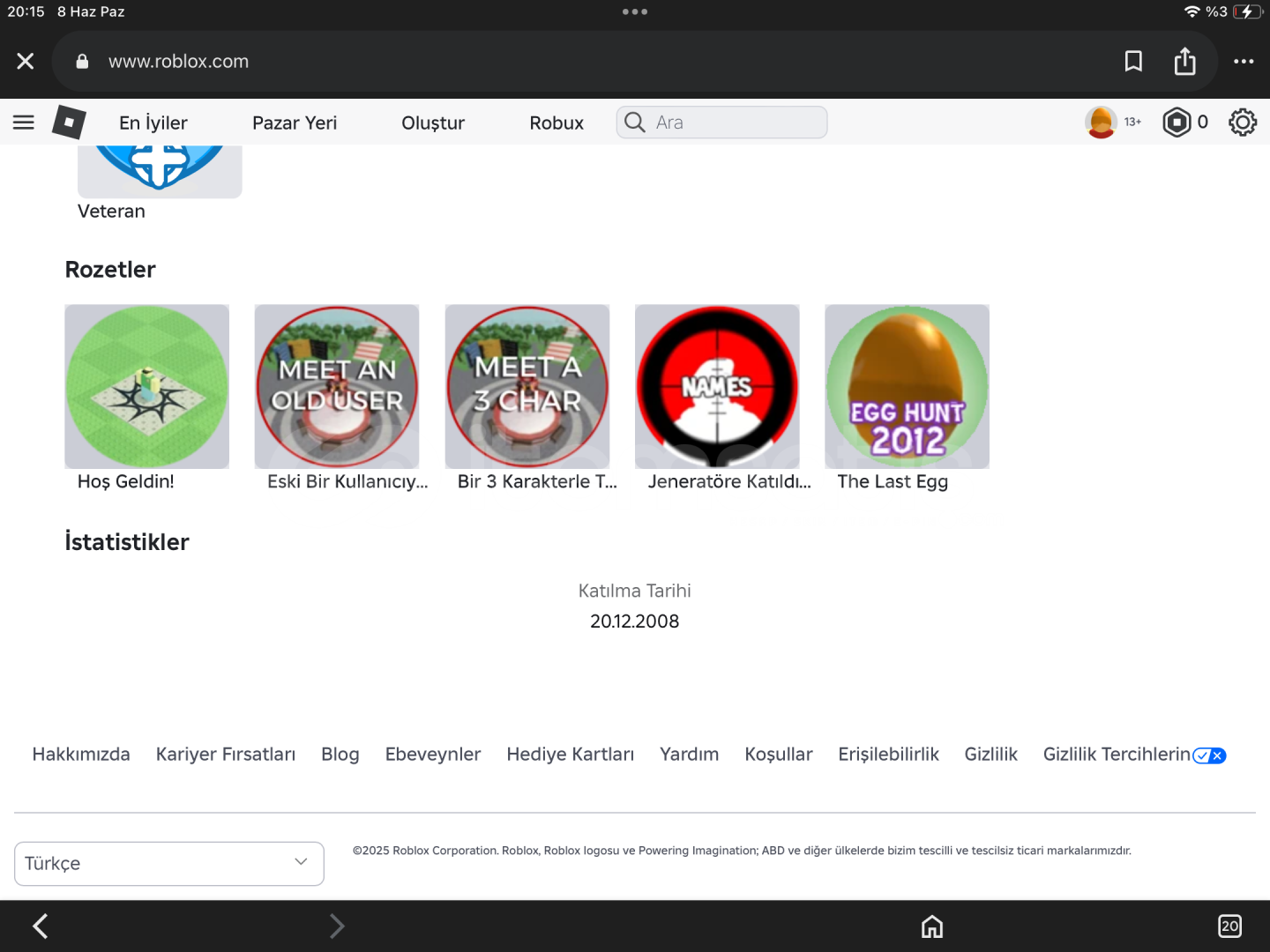Click the Katılma Tarihi label
Image resolution: width=1270 pixels, height=952 pixels.
[635, 591]
